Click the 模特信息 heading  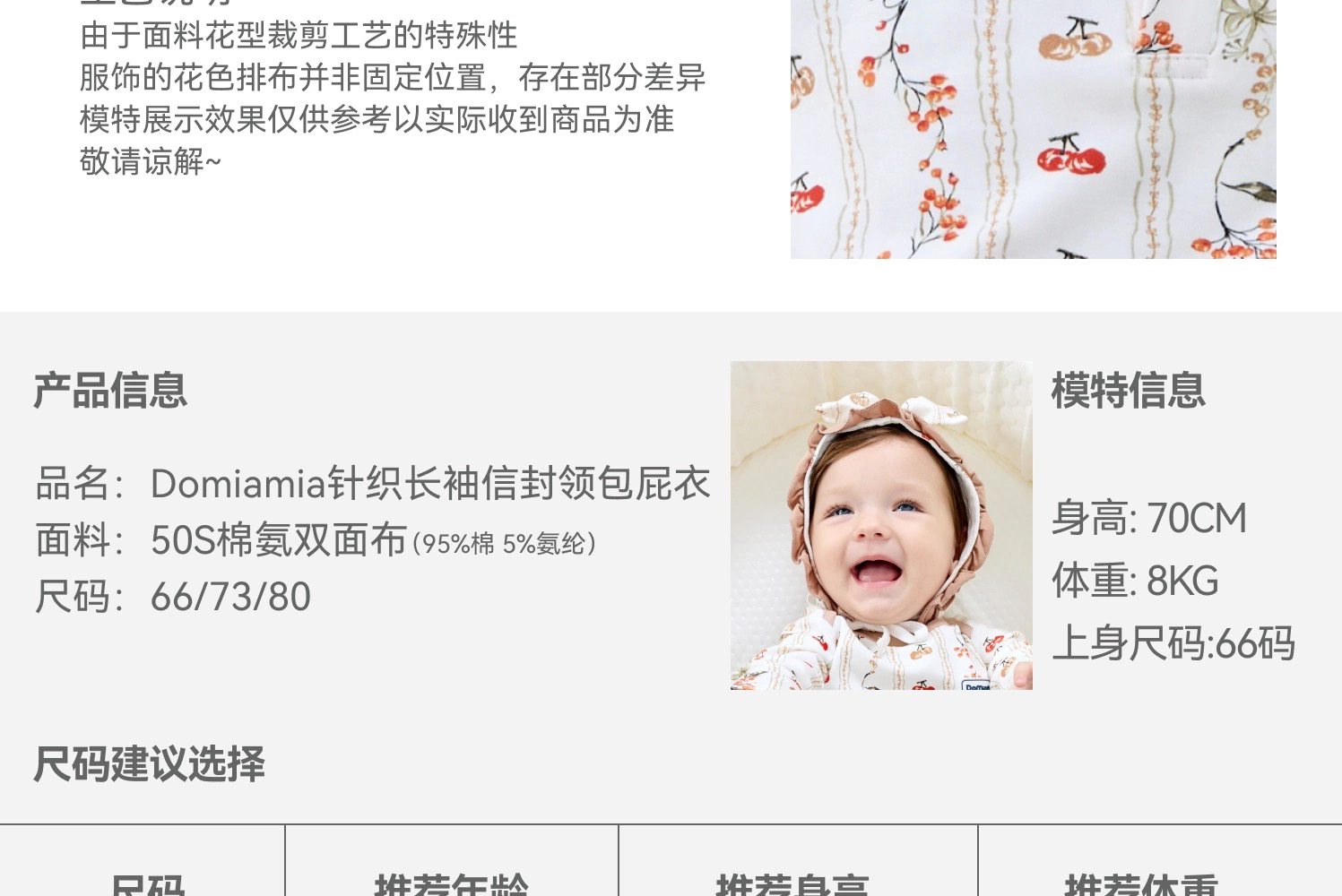coord(1128,391)
